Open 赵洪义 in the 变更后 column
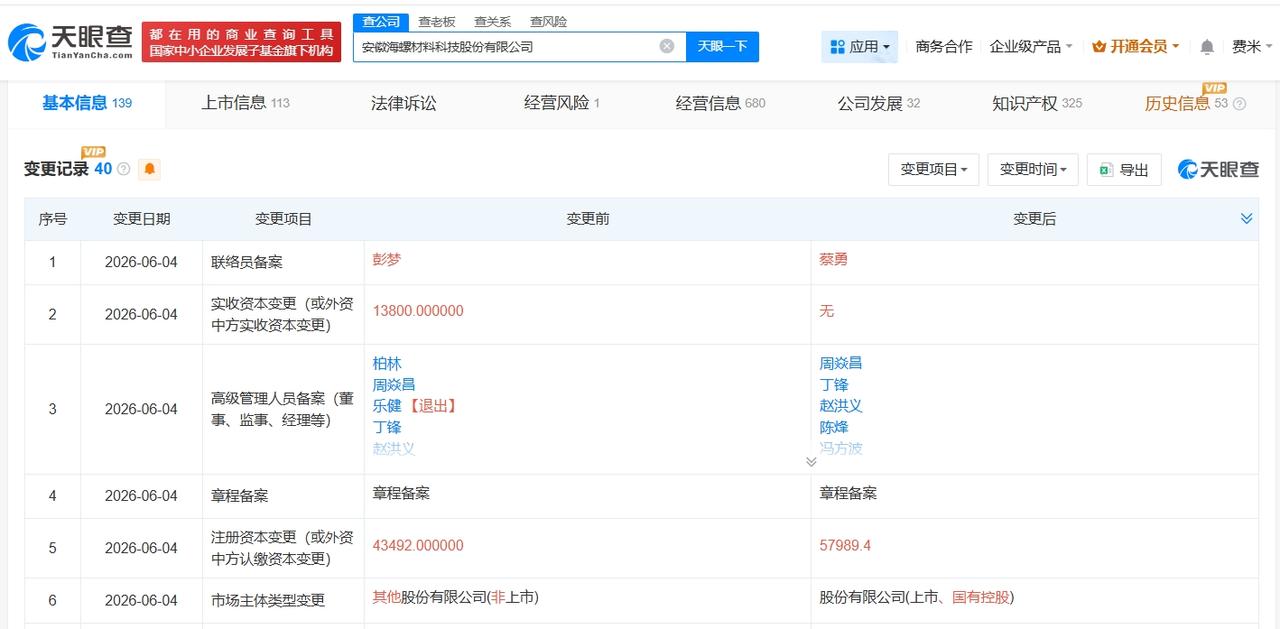This screenshot has height=629, width=1280. coord(841,406)
